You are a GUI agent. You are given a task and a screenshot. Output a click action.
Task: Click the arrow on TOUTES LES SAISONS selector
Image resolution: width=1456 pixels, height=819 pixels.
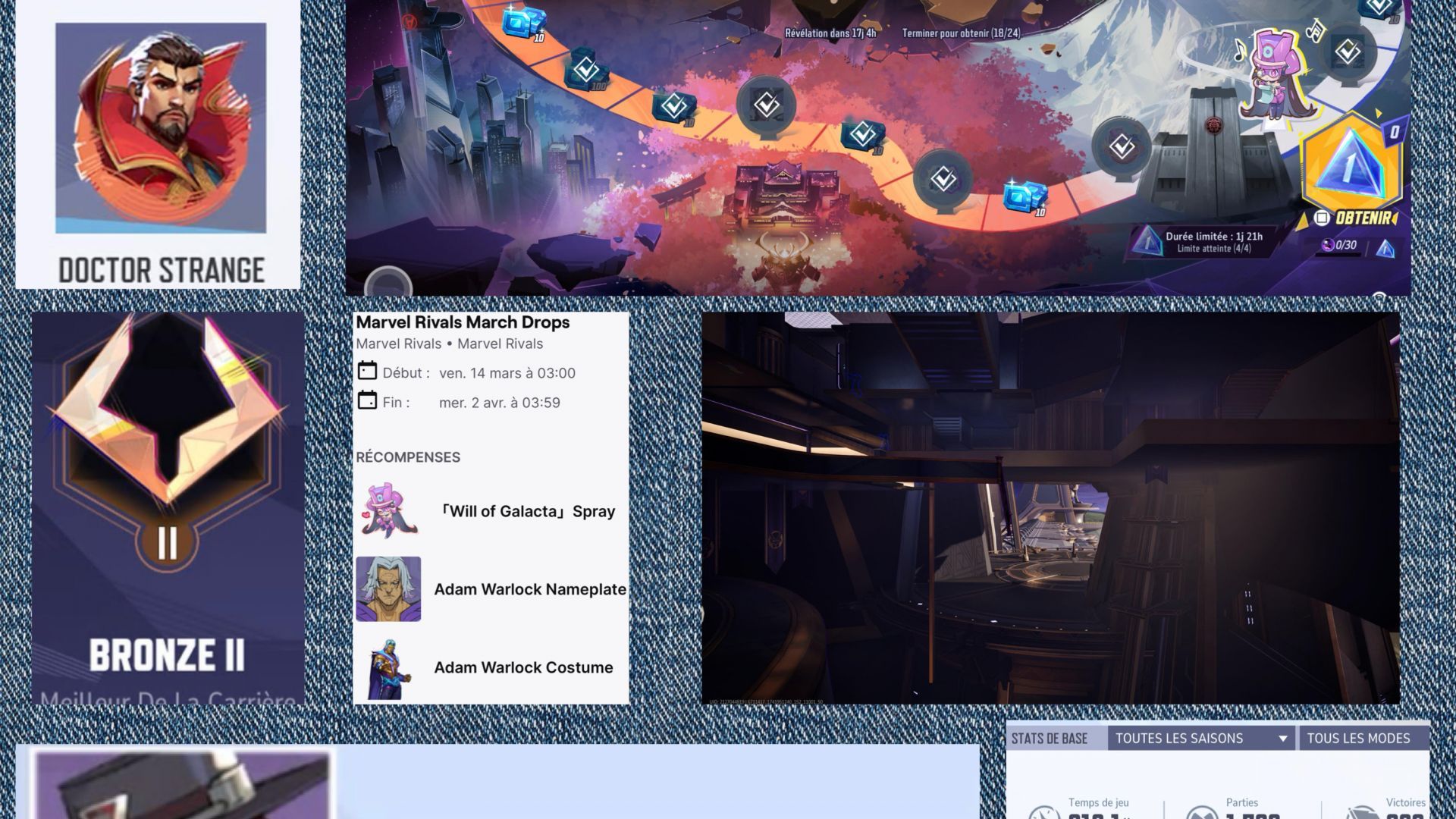pos(1283,739)
